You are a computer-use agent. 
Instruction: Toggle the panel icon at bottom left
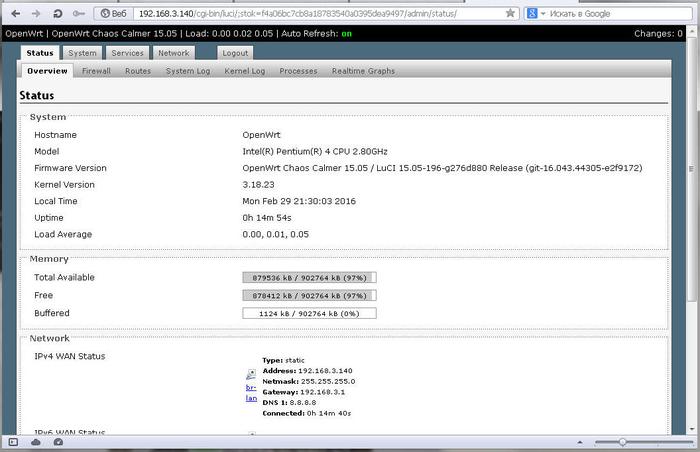[12, 442]
